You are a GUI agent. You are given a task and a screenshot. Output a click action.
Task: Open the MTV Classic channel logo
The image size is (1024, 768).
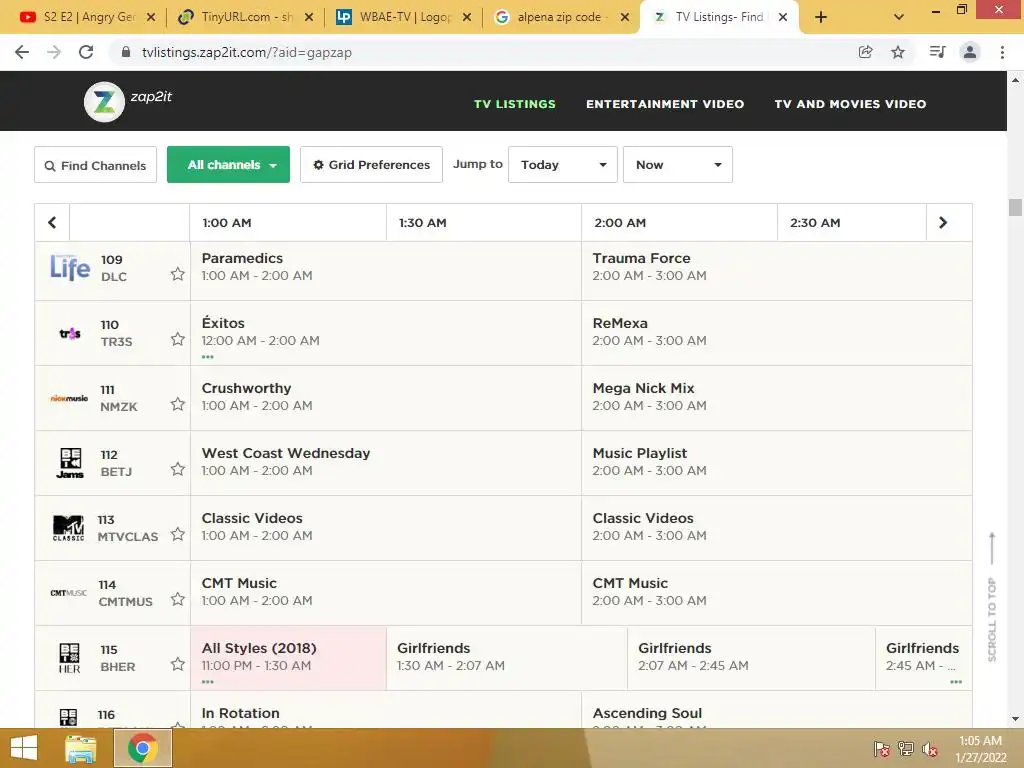pyautogui.click(x=69, y=528)
